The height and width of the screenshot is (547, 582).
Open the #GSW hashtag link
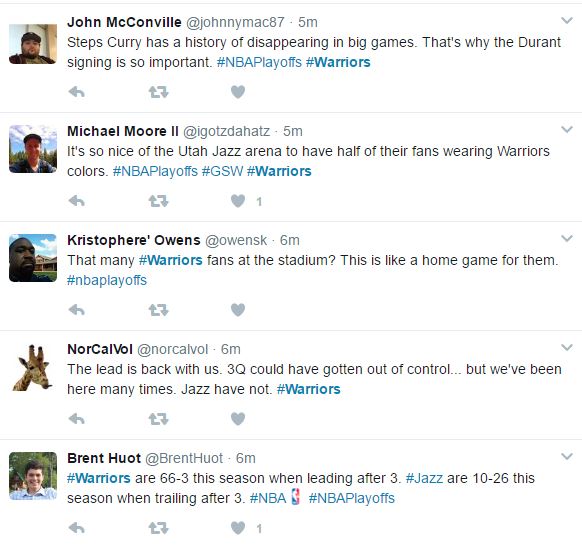[222, 171]
